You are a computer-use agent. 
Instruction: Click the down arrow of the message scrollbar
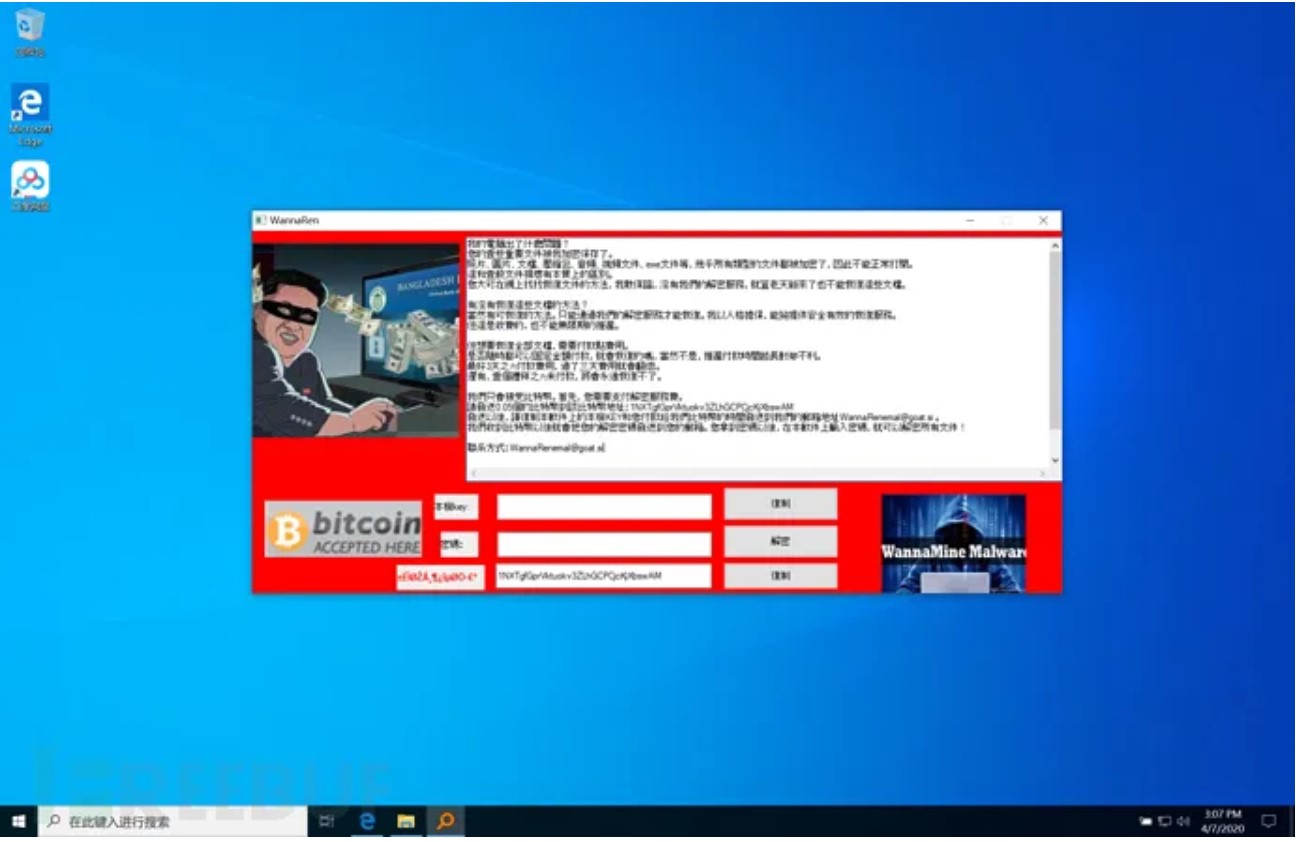point(1054,461)
